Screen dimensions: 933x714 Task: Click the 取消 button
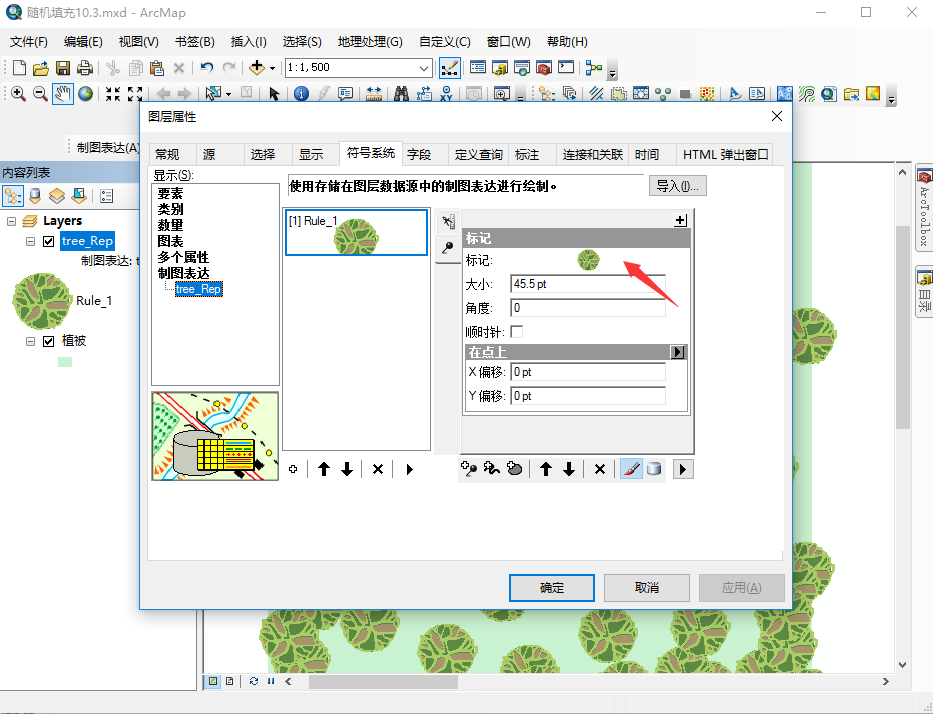tap(647, 588)
